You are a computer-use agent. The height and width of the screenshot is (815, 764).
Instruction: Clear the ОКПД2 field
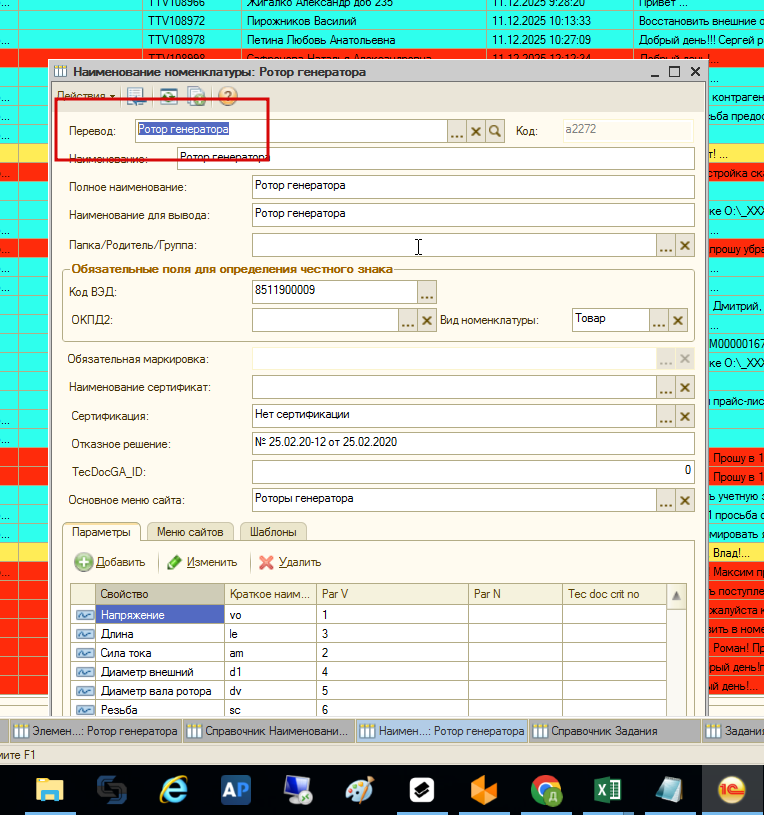pyautogui.click(x=427, y=320)
